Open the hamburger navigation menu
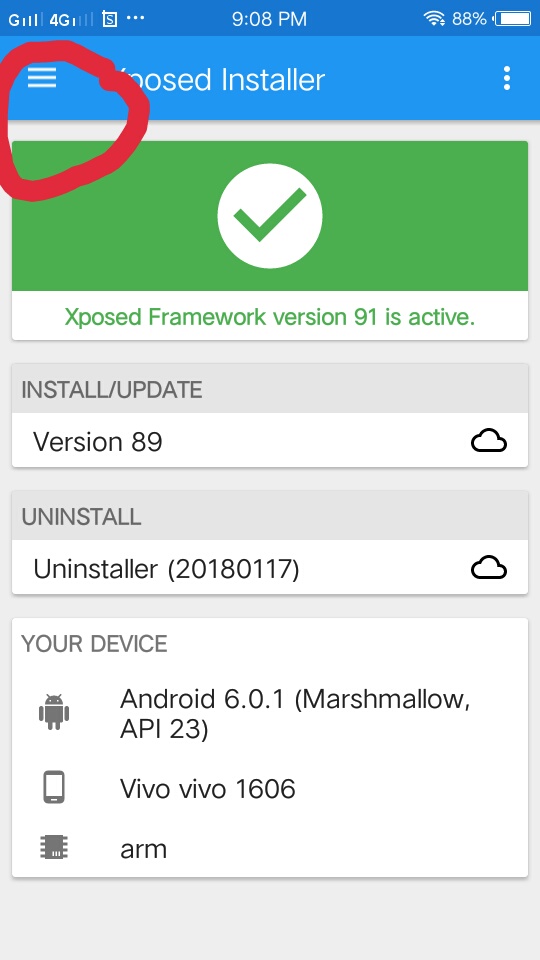Image resolution: width=540 pixels, height=960 pixels. point(42,78)
